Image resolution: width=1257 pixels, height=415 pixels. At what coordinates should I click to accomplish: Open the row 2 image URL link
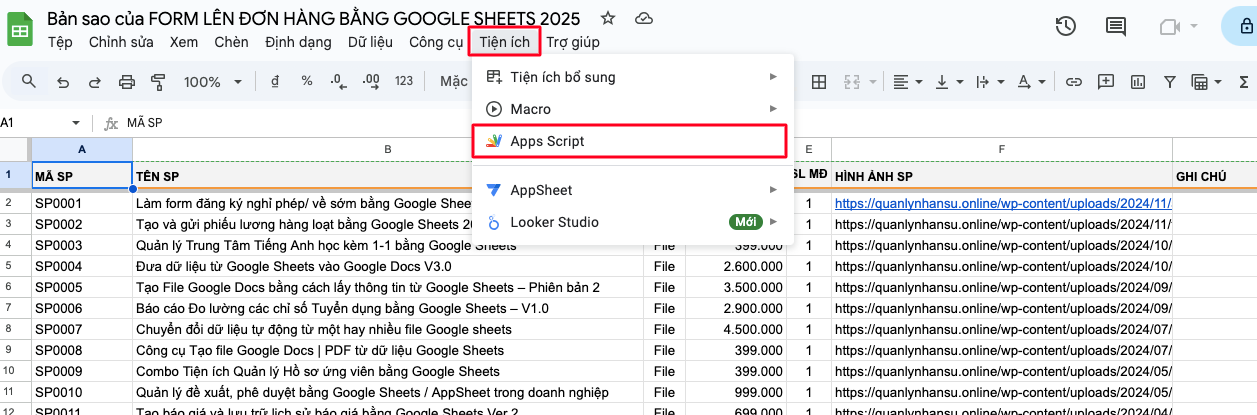pyautogui.click(x=1002, y=202)
